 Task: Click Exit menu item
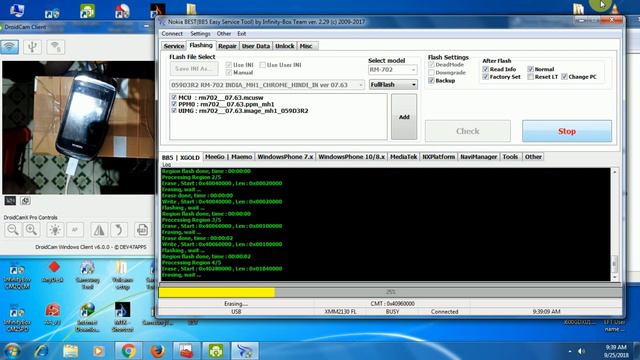(x=242, y=33)
